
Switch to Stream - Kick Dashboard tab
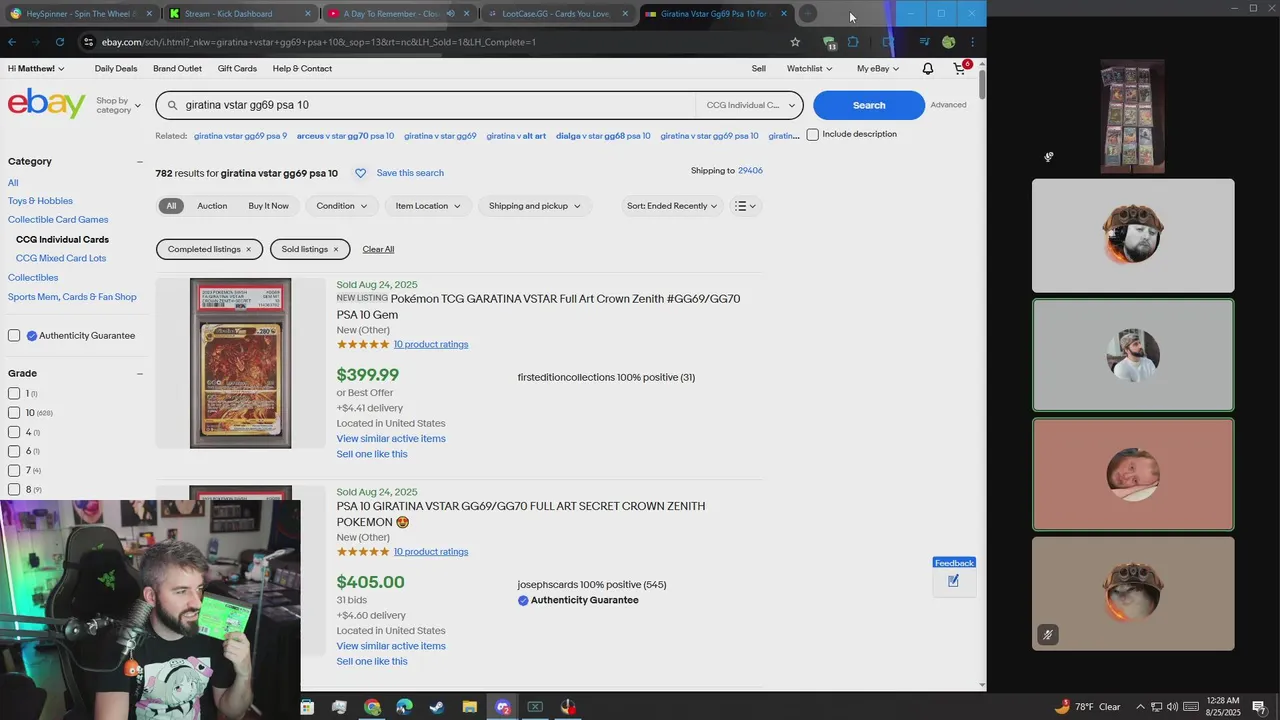point(240,14)
